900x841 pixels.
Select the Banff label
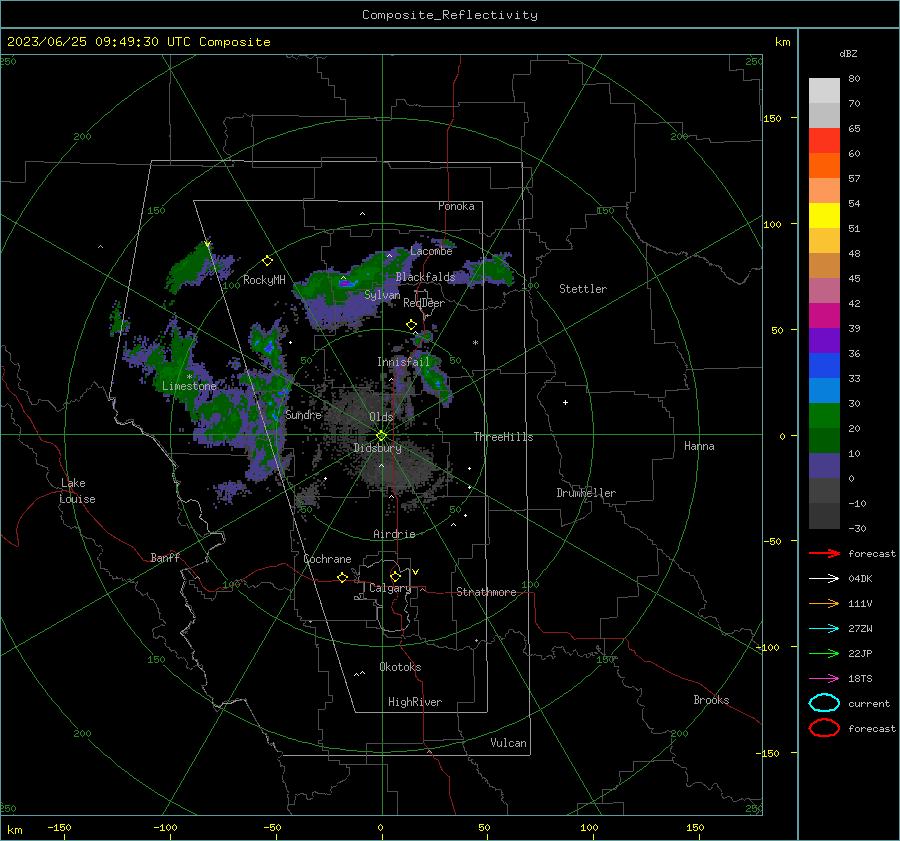(x=165, y=557)
